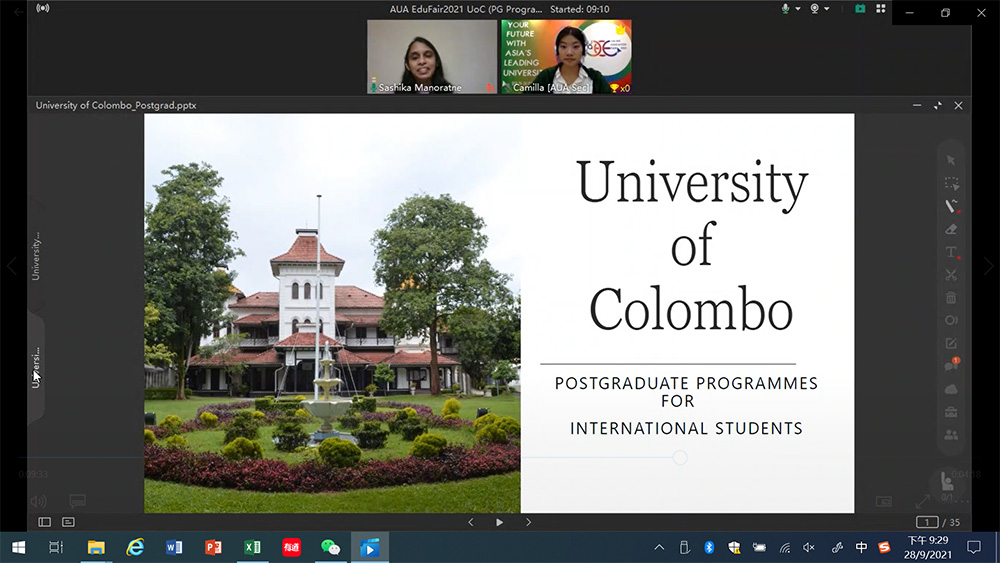Open Task View on taskbar
Image resolution: width=1000 pixels, height=563 pixels.
(x=56, y=547)
